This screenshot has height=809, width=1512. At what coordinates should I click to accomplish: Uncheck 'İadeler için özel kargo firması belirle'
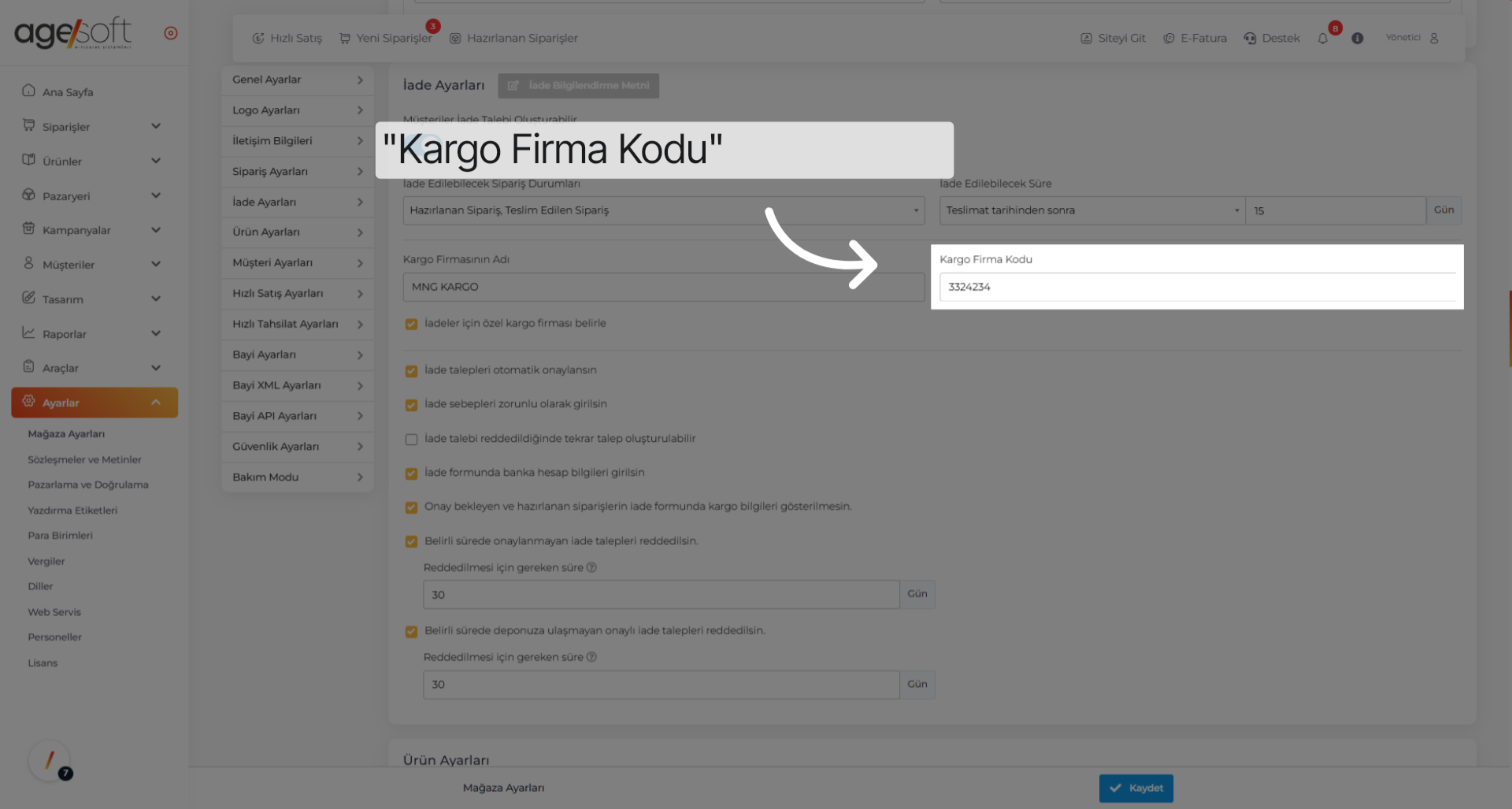coord(411,324)
